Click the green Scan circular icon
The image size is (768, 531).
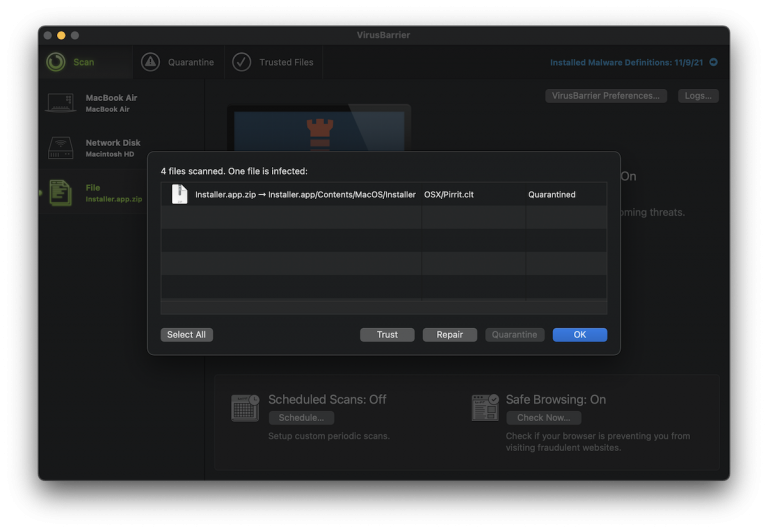click(x=56, y=62)
